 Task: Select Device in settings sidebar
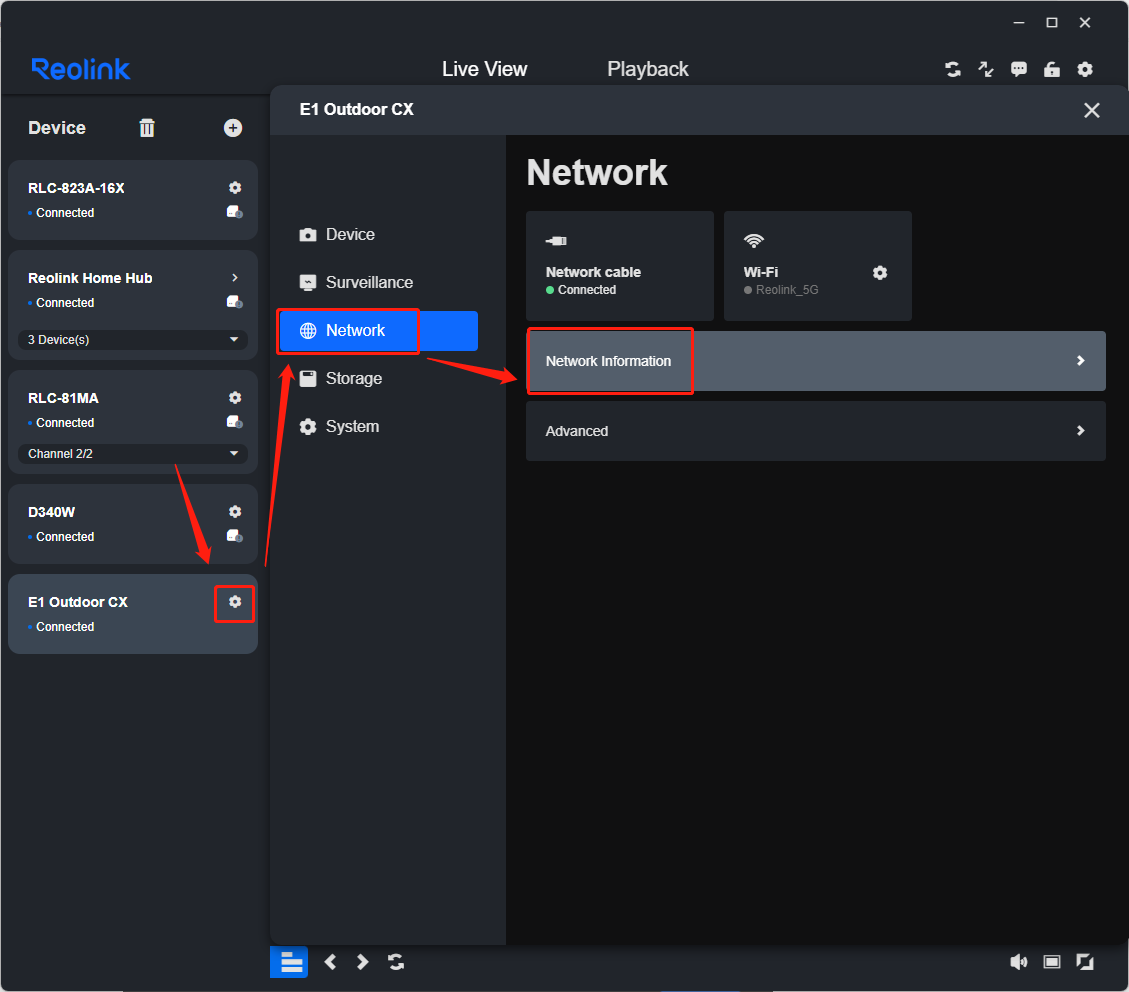coord(378,235)
